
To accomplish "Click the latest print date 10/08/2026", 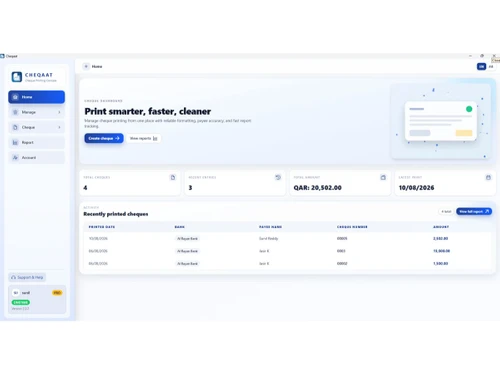I will tap(416, 188).
